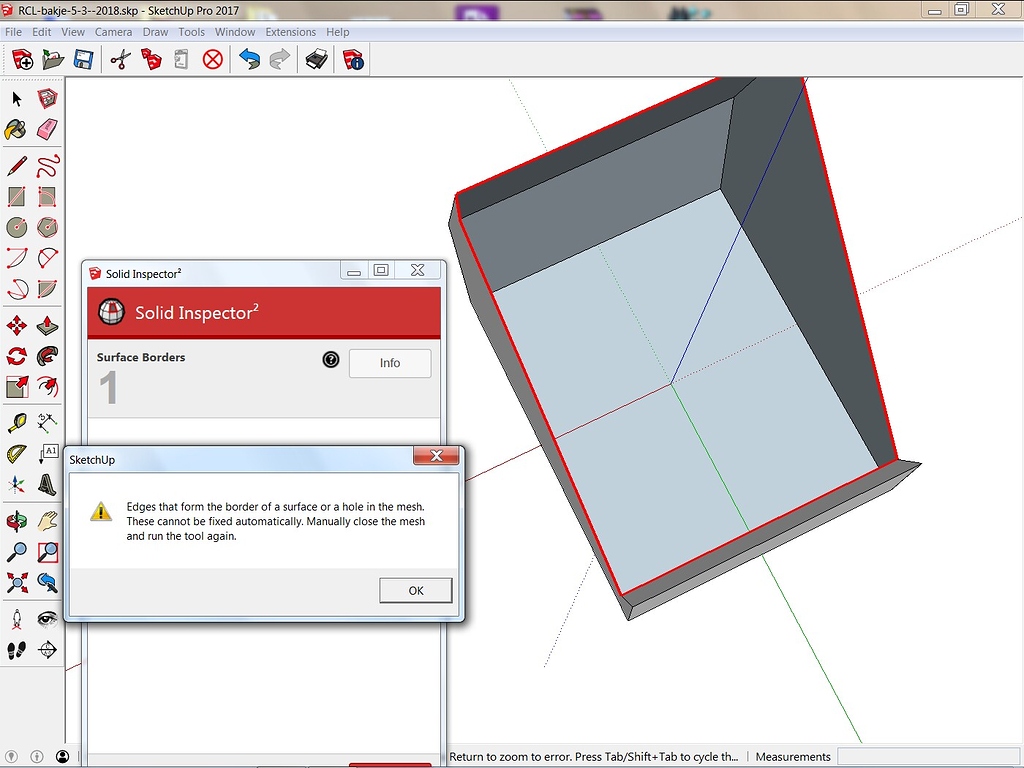Undo the last action
This screenshot has height=768, width=1024.
tap(249, 60)
